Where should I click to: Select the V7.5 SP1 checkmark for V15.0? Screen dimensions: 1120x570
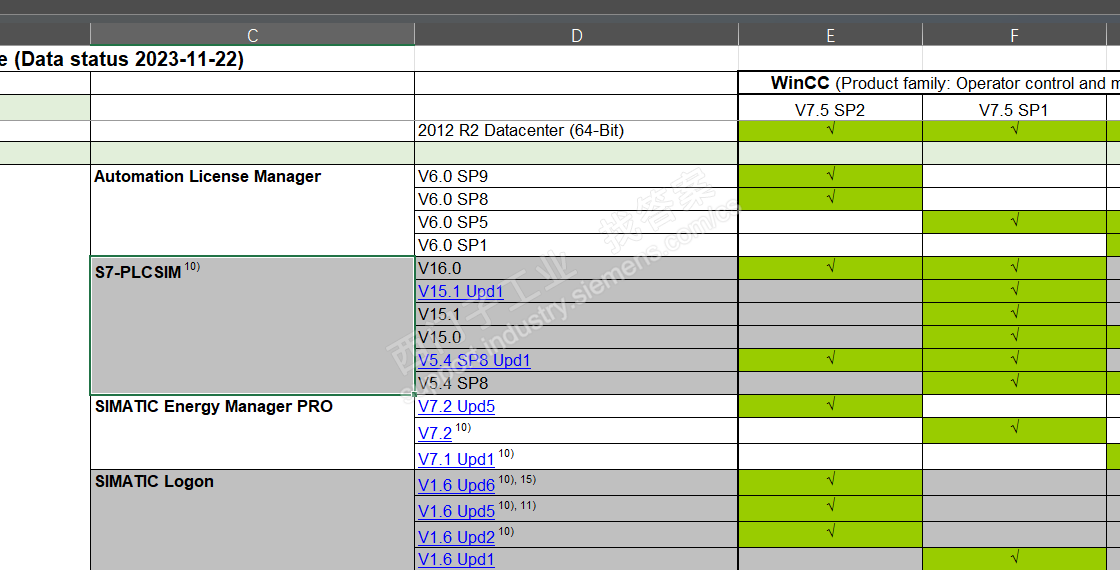1014,337
